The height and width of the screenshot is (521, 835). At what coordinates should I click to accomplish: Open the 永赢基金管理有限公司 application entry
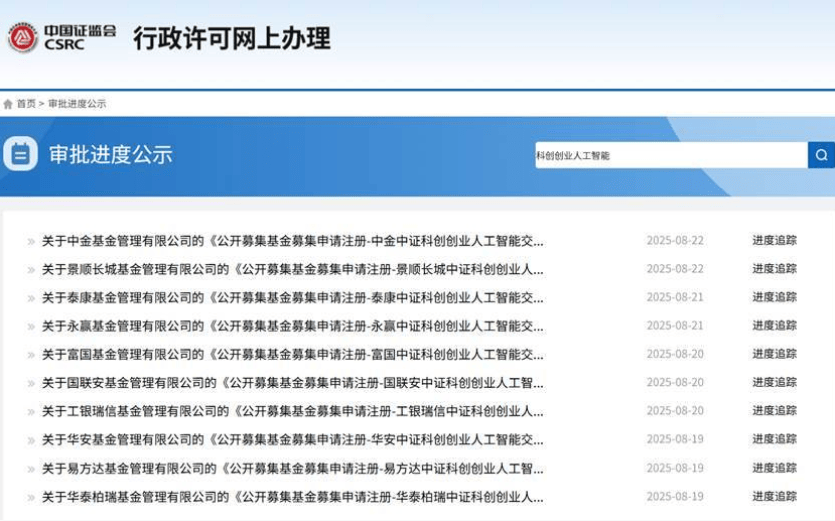(292, 326)
